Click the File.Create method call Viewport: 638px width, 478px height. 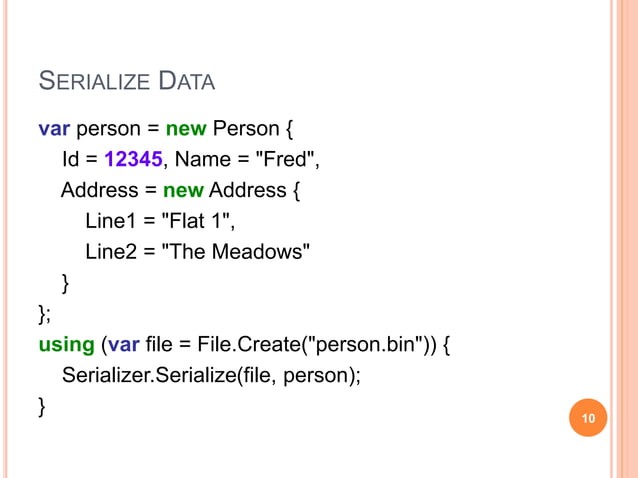tap(249, 344)
